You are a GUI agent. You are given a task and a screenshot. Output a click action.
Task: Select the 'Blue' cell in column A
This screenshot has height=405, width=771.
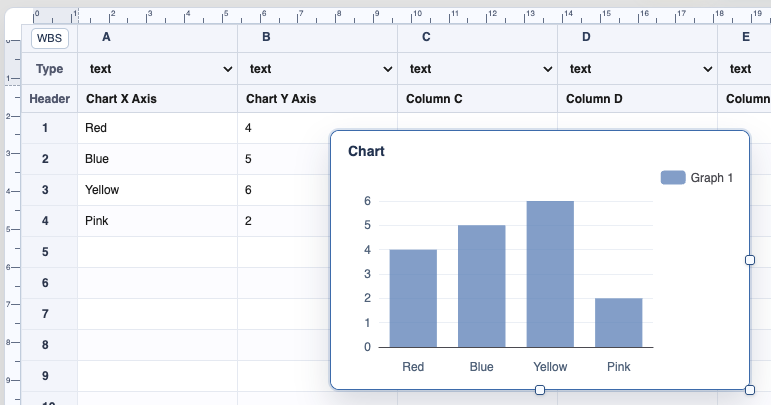(x=157, y=159)
